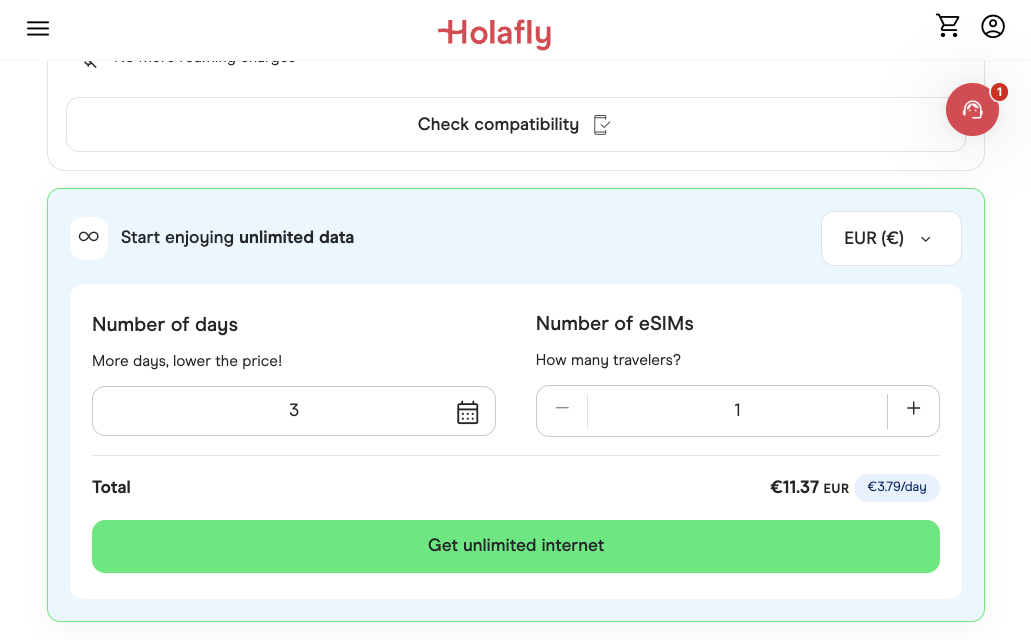The height and width of the screenshot is (640, 1031).
Task: Click the compatibility check document icon
Action: tap(601, 124)
